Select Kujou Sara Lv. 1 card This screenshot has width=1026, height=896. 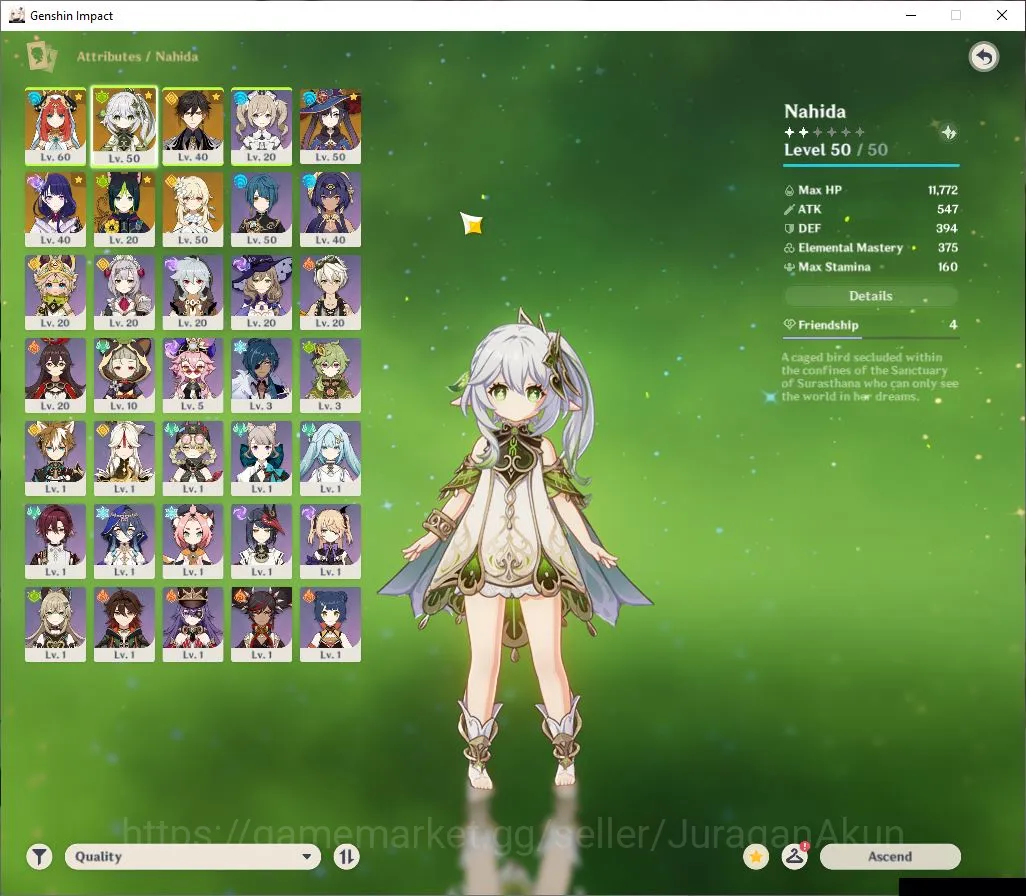pyautogui.click(x=261, y=541)
